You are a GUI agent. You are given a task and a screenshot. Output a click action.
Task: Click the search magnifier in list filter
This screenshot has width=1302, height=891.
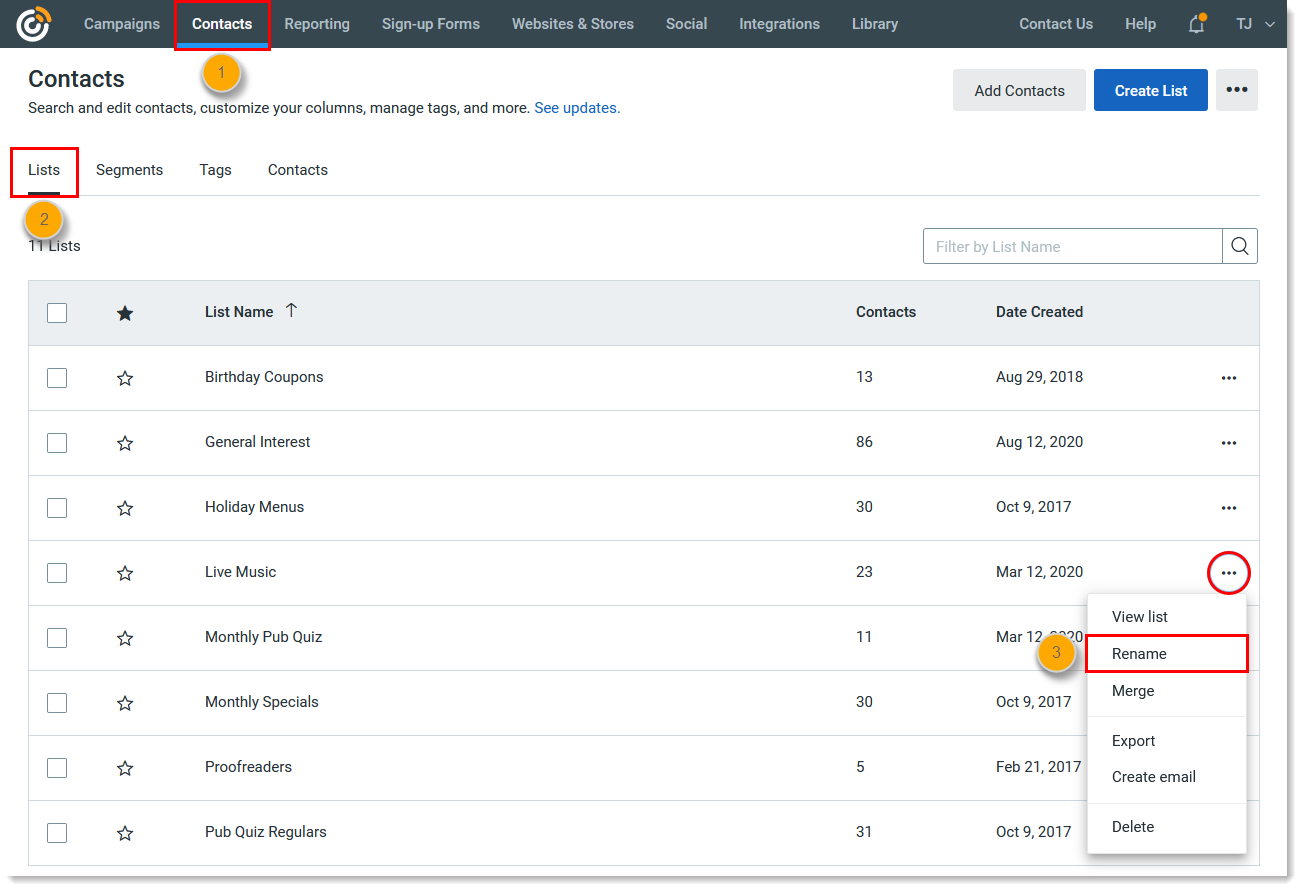tap(1239, 246)
